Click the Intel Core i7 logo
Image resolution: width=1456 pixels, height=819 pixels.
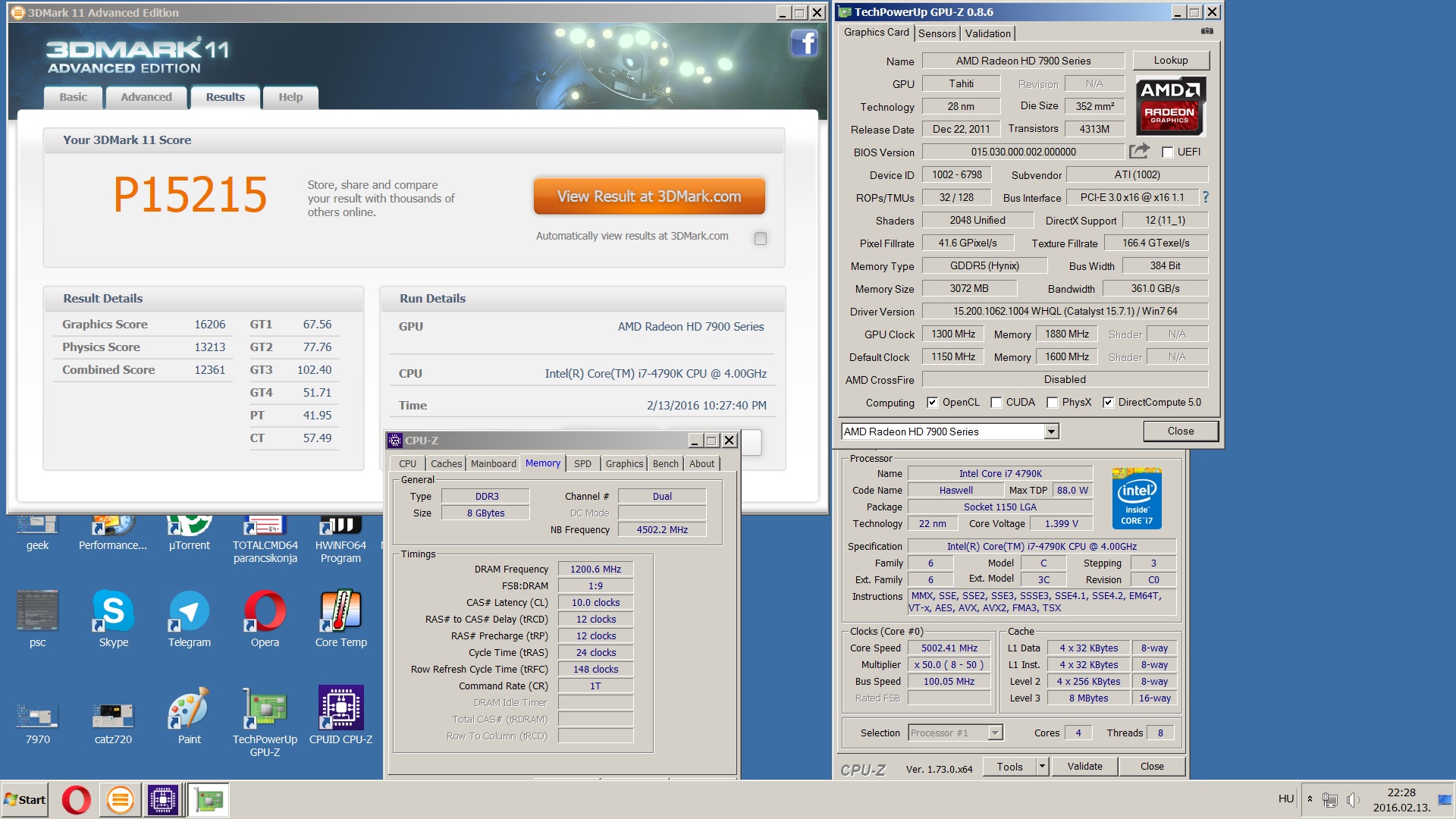[x=1137, y=498]
